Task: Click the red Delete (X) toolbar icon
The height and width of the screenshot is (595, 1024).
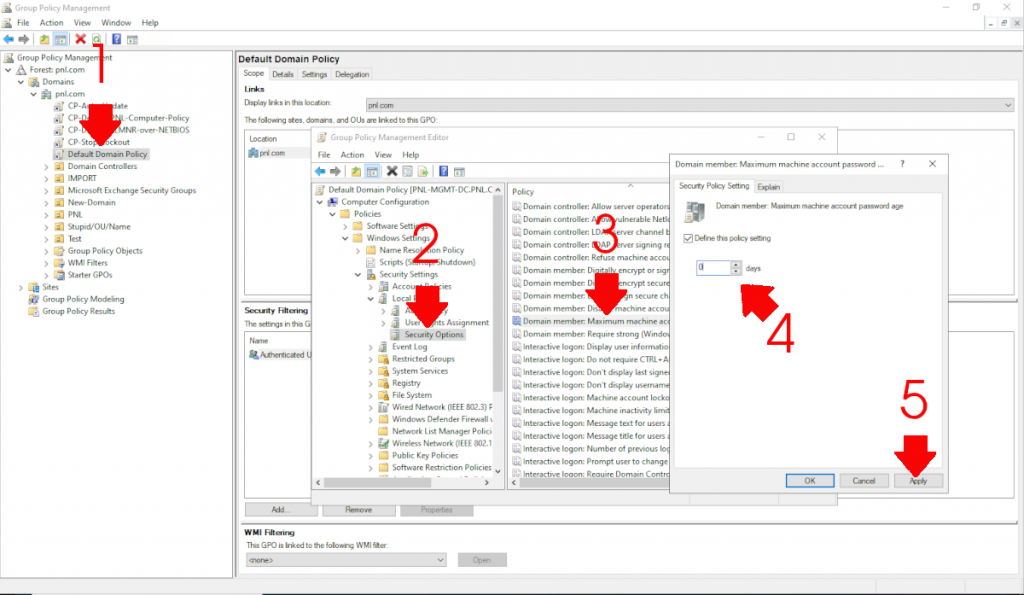Action: coord(81,39)
